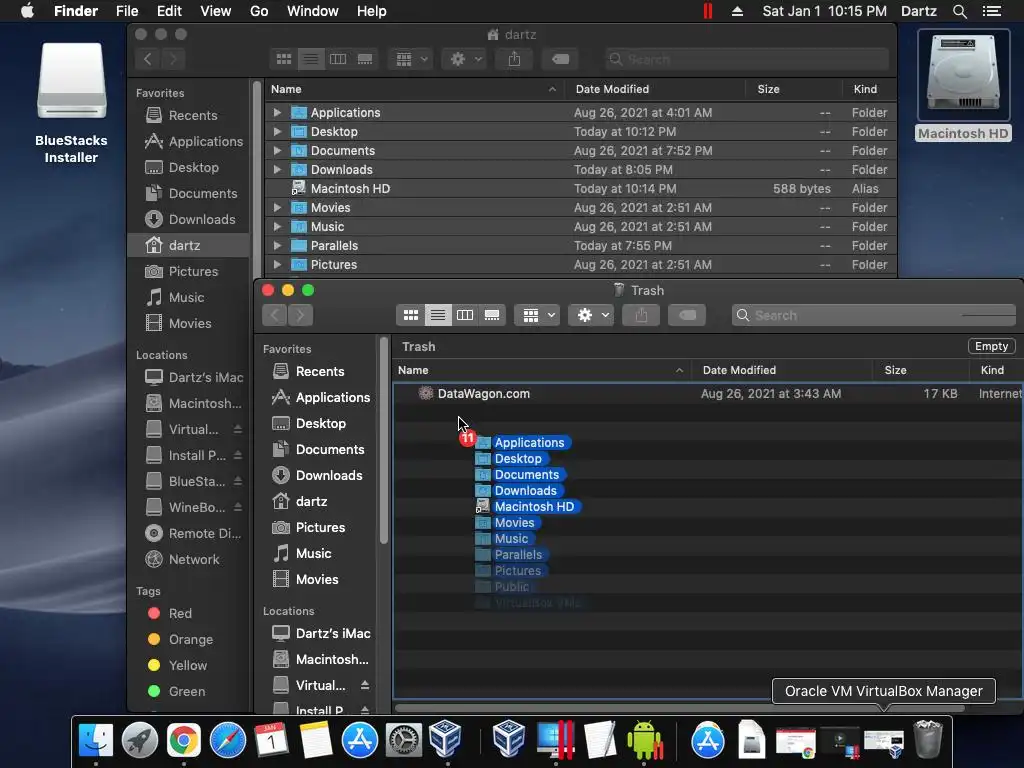
Task: Eject WineBo... volume in dartz sidebar
Action: (238, 507)
